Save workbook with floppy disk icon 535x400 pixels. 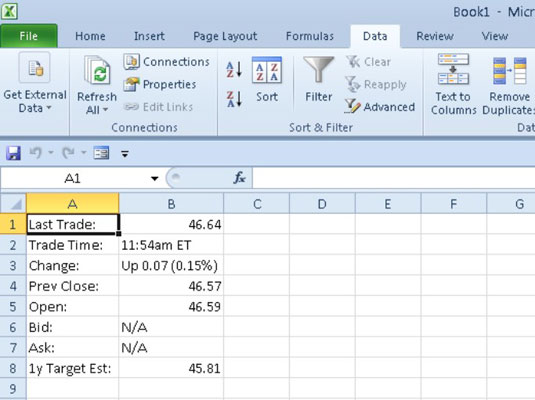click(13, 153)
